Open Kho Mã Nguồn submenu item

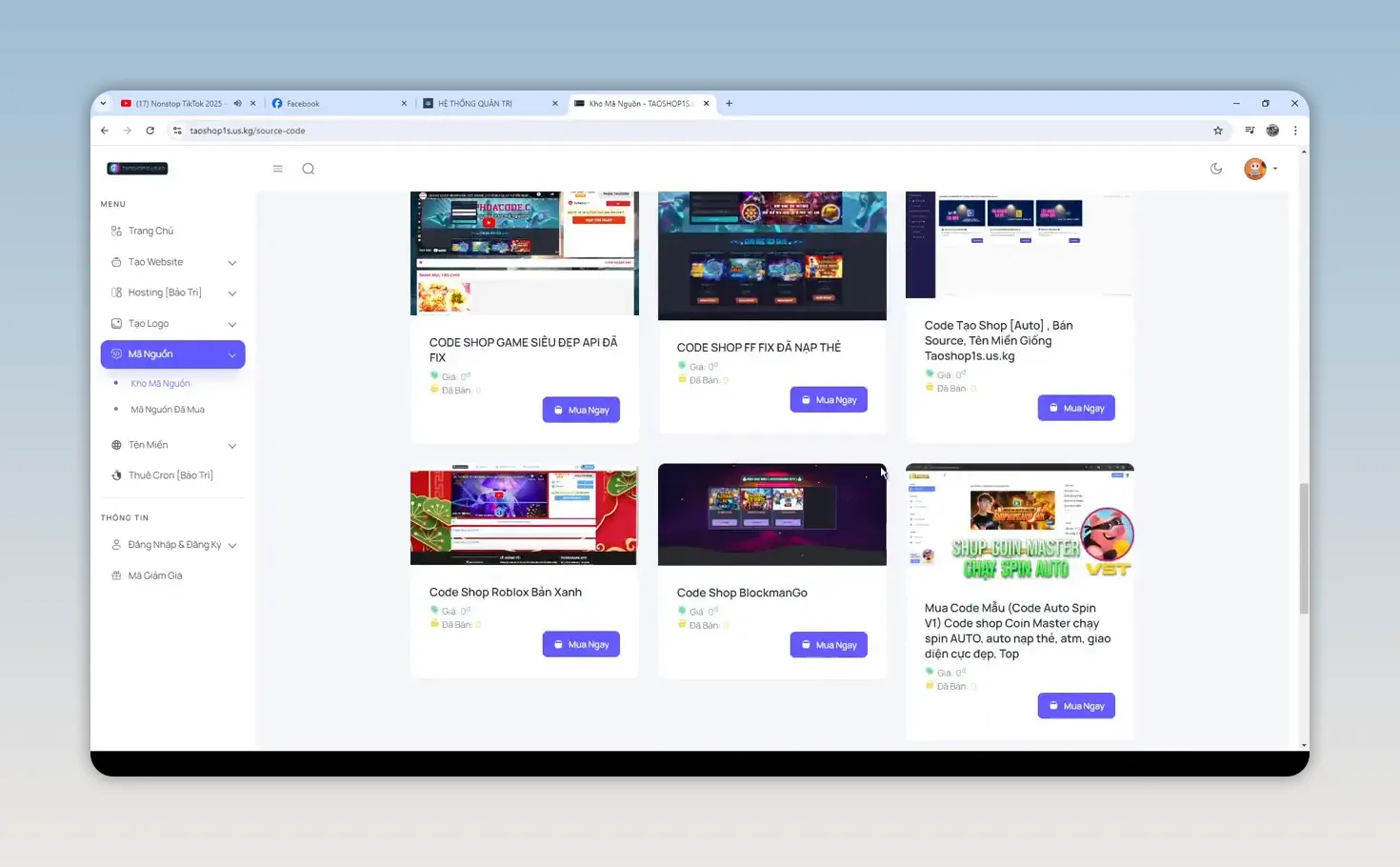160,383
